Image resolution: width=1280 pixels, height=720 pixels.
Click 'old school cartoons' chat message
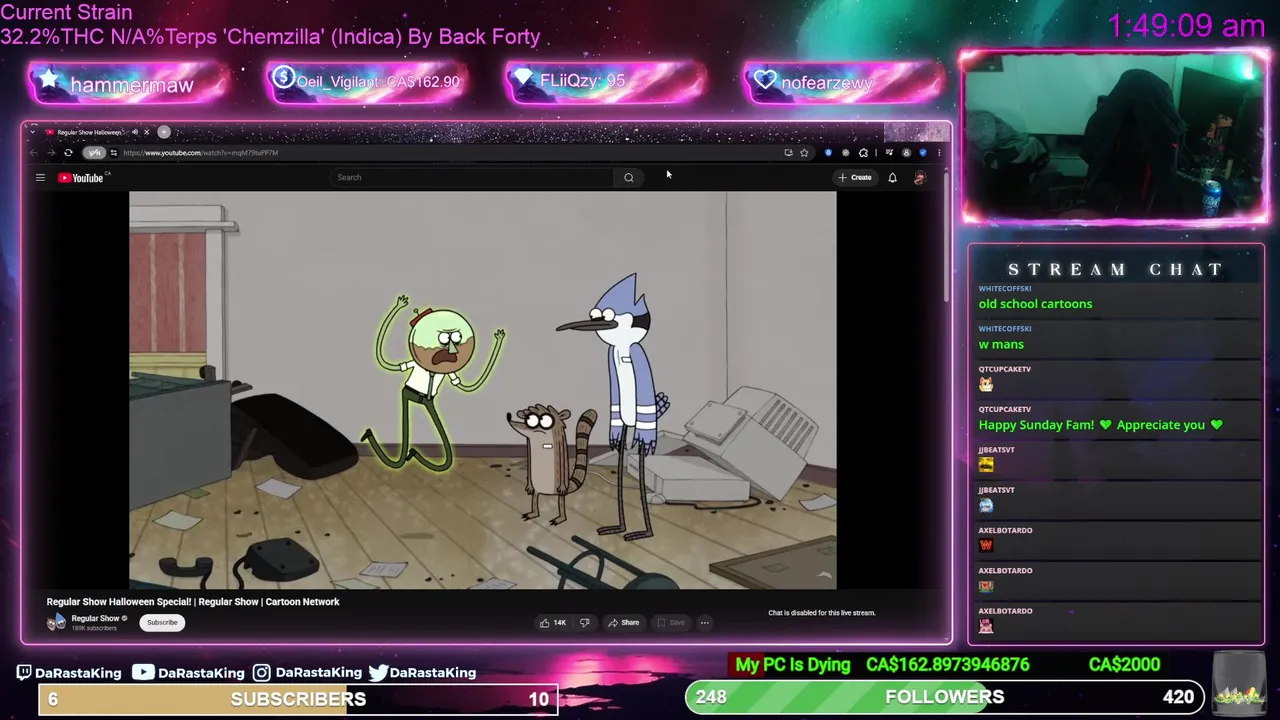[1035, 304]
